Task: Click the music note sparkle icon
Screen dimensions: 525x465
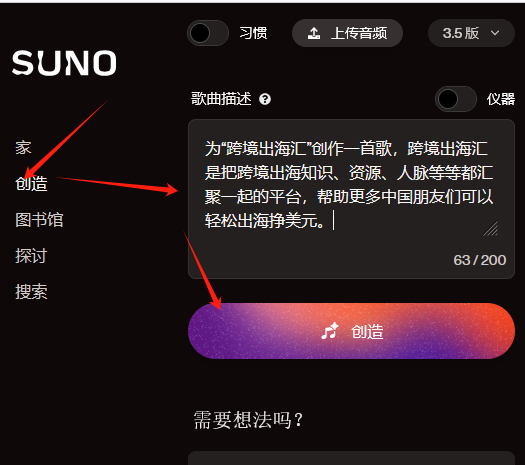Action: [x=330, y=331]
